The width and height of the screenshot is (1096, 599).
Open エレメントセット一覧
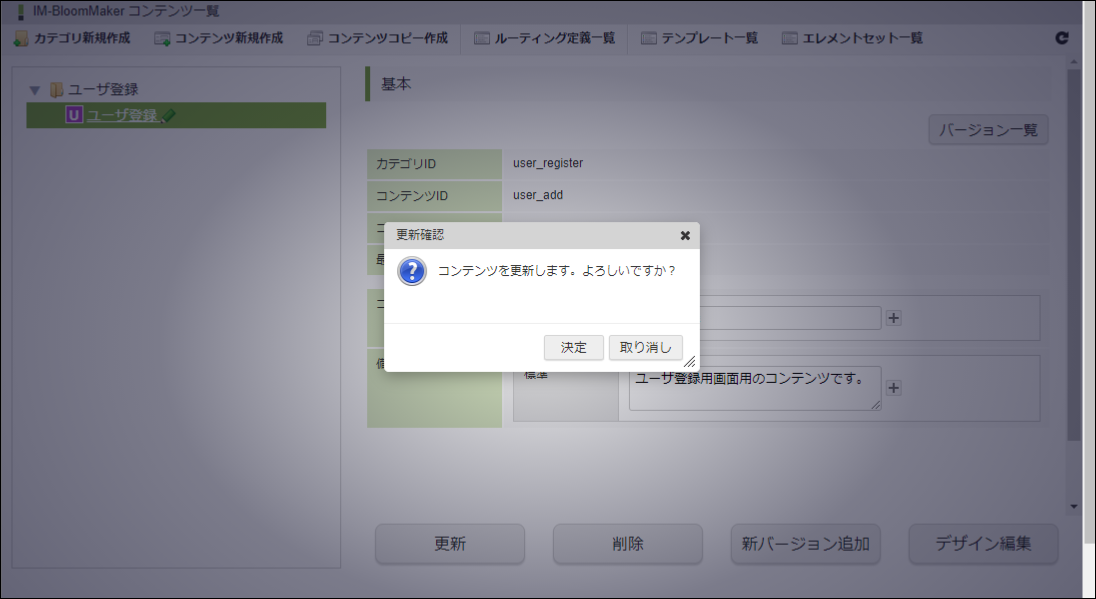click(852, 38)
